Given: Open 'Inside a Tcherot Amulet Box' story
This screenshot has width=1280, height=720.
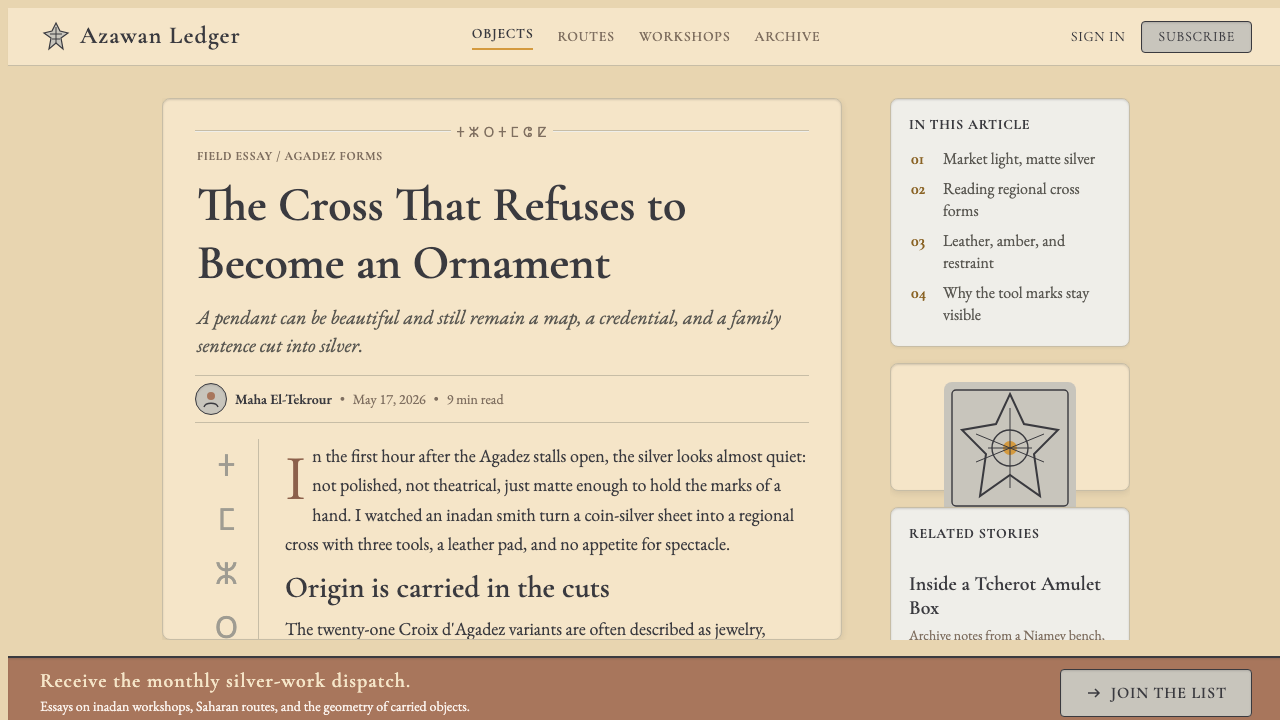Looking at the screenshot, I should 1005,596.
